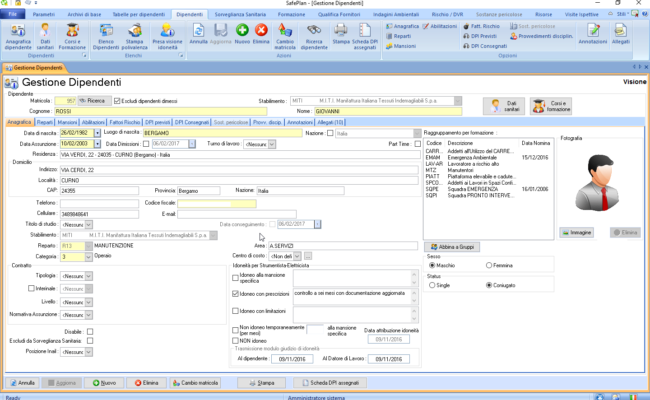Expand Livello dropdown
This screenshot has height=400, width=650.
click(x=88, y=302)
